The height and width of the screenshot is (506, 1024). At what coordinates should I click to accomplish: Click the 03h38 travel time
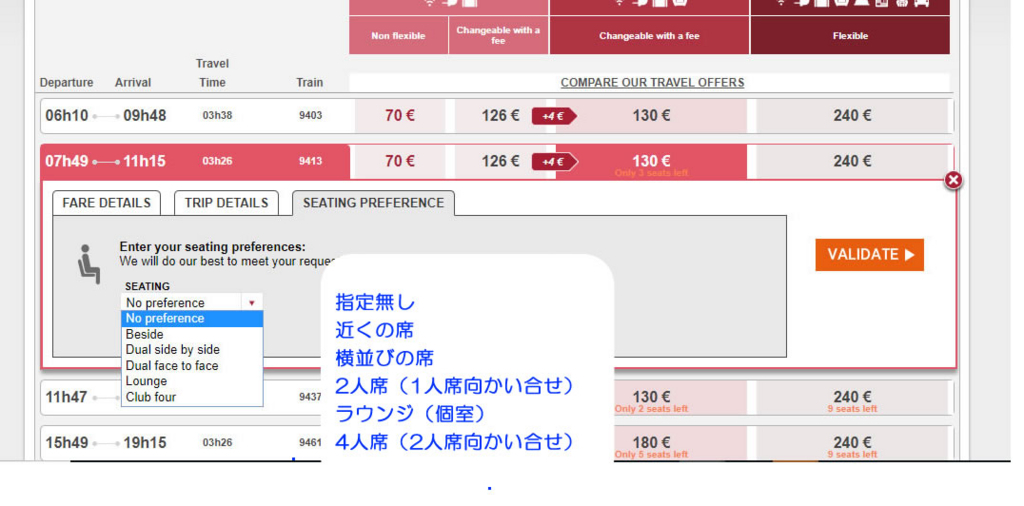[217, 116]
